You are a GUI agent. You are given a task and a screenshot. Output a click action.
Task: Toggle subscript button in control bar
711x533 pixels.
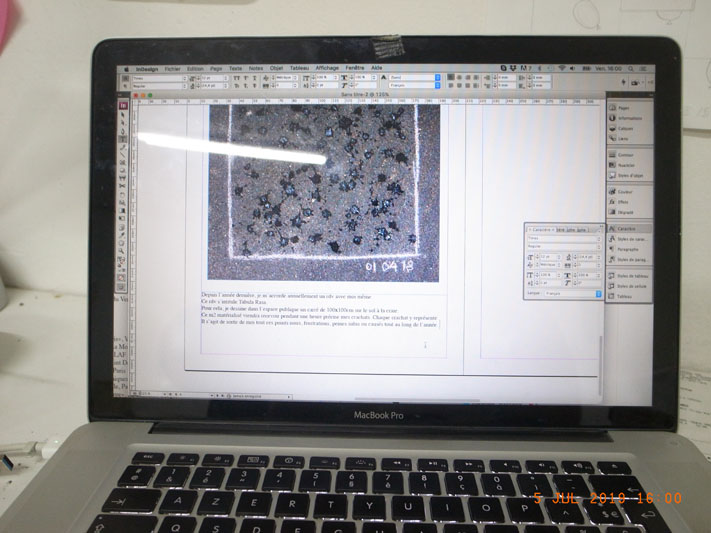click(246, 86)
